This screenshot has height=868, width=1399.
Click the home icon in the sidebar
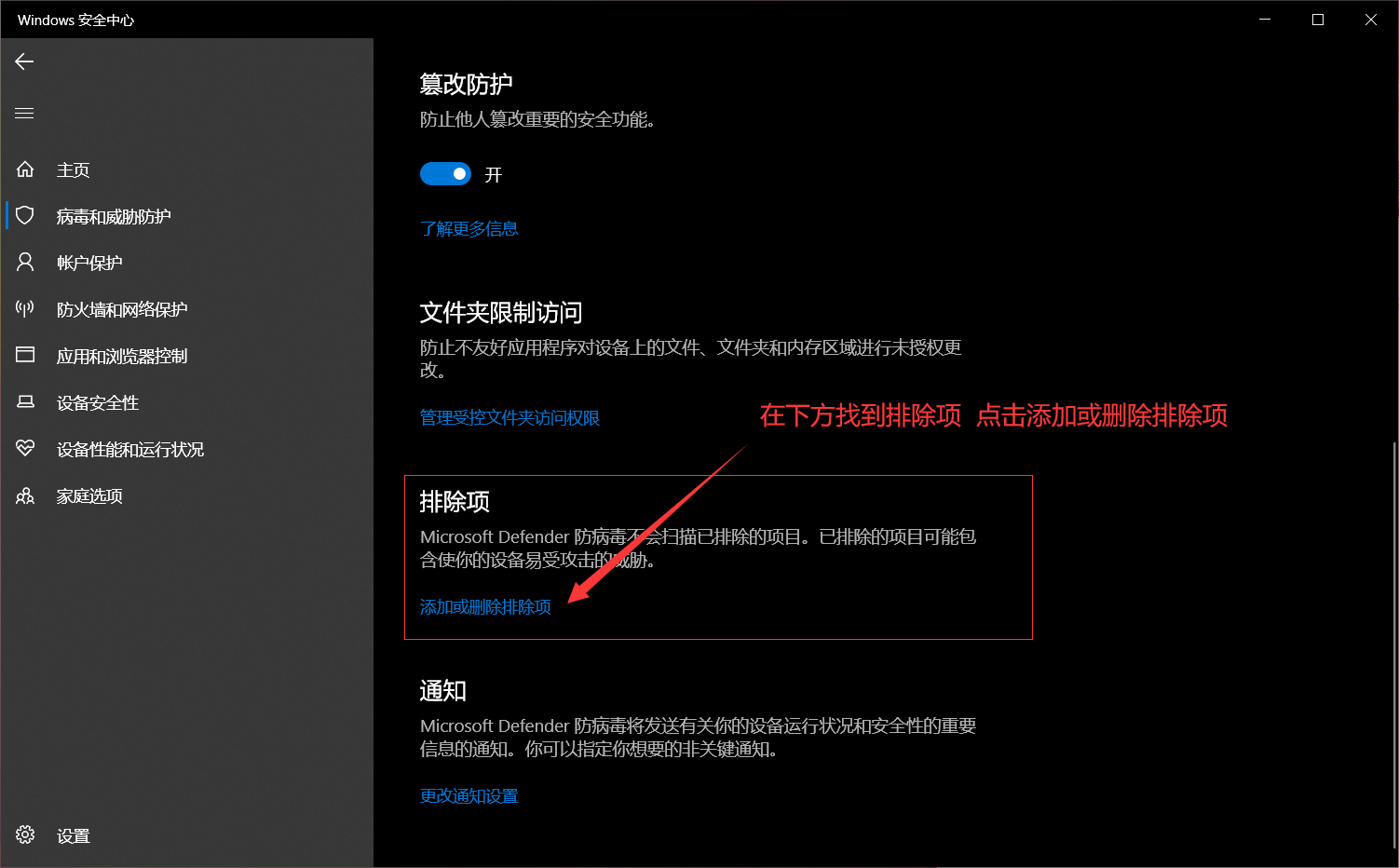(x=25, y=170)
